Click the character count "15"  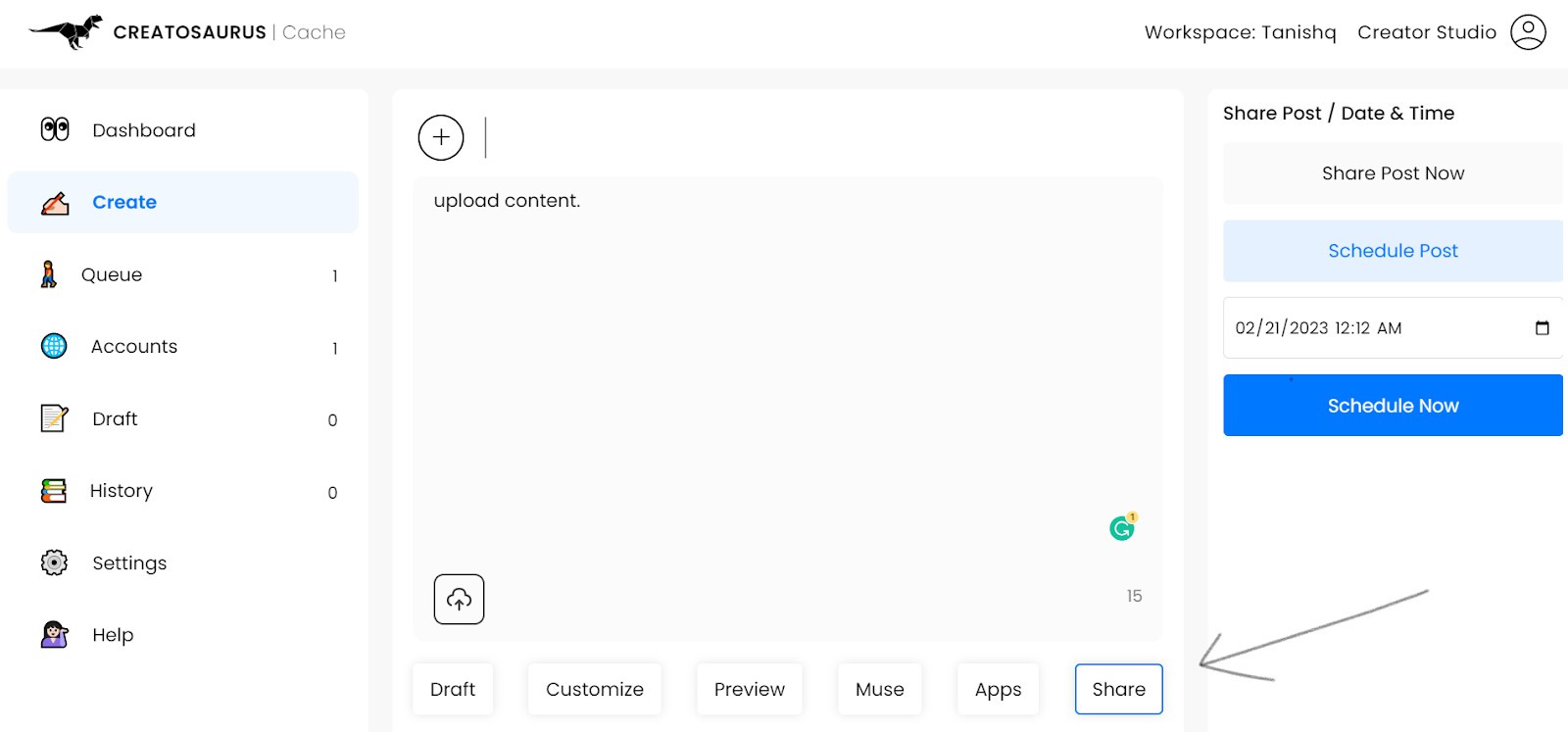pyautogui.click(x=1134, y=596)
